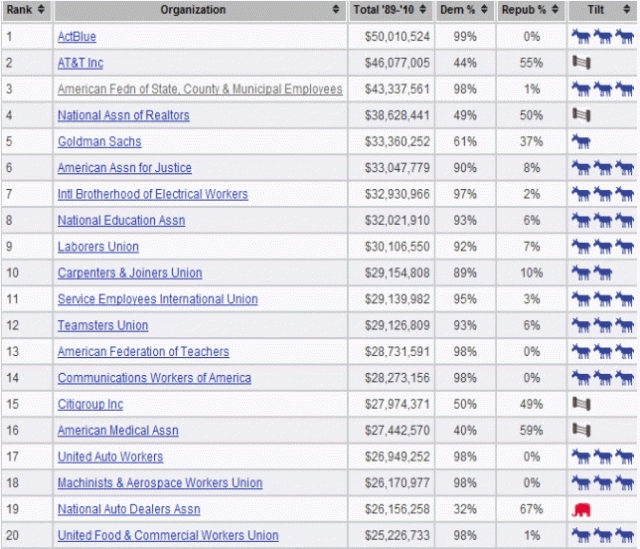This screenshot has height=549, width=640.
Task: Sort by Total '89-'10 column arrows
Action: (x=424, y=10)
